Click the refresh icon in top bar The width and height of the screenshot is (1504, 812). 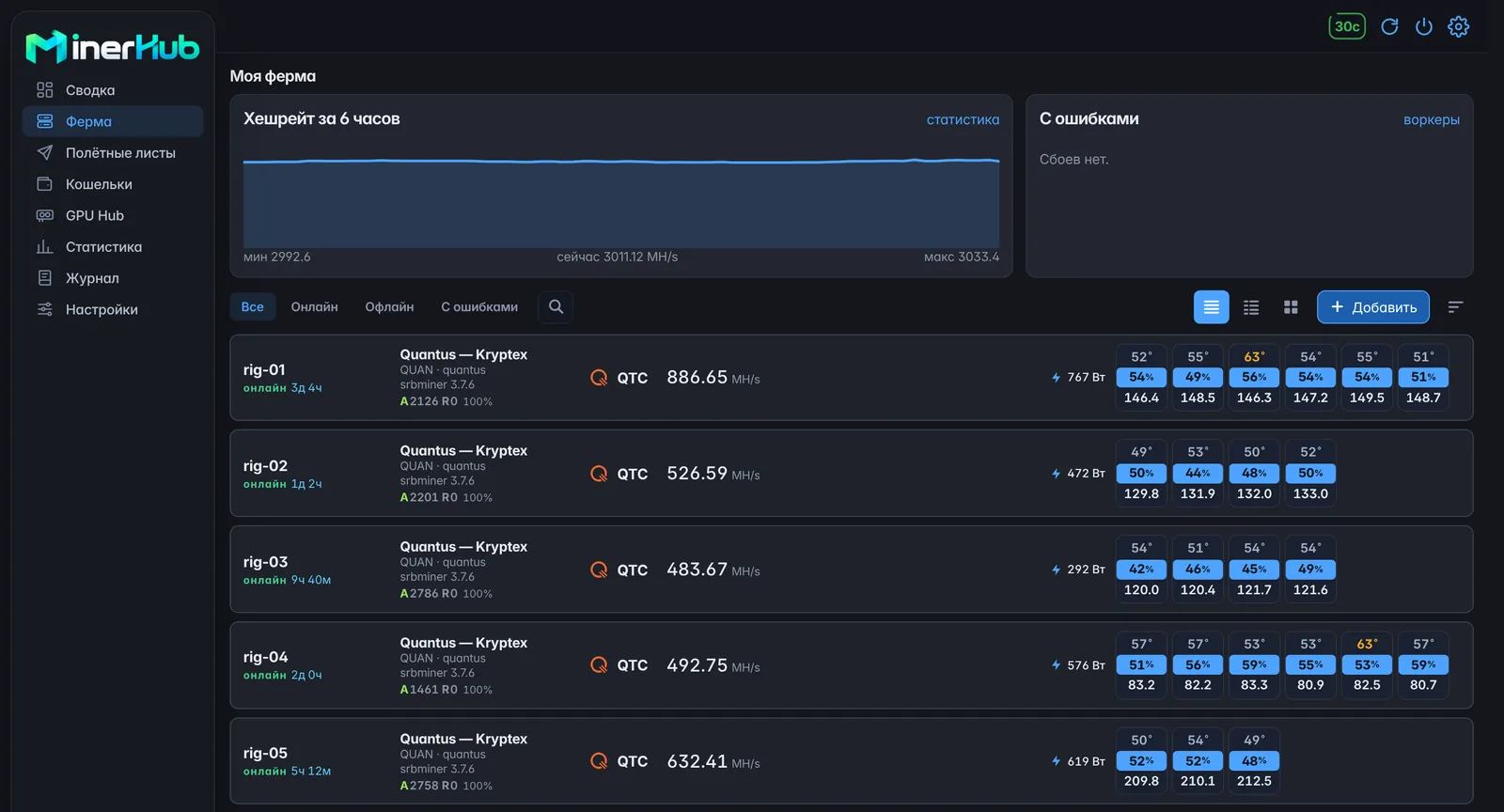click(x=1389, y=26)
